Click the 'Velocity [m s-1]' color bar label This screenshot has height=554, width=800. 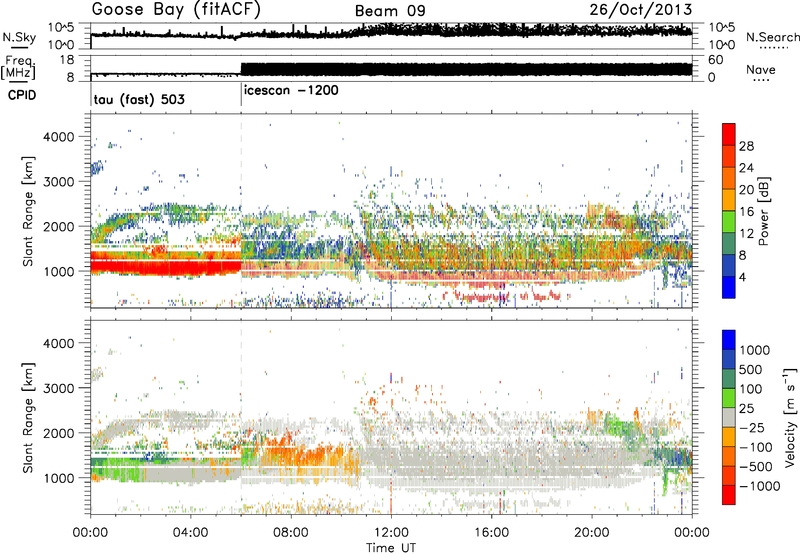790,417
